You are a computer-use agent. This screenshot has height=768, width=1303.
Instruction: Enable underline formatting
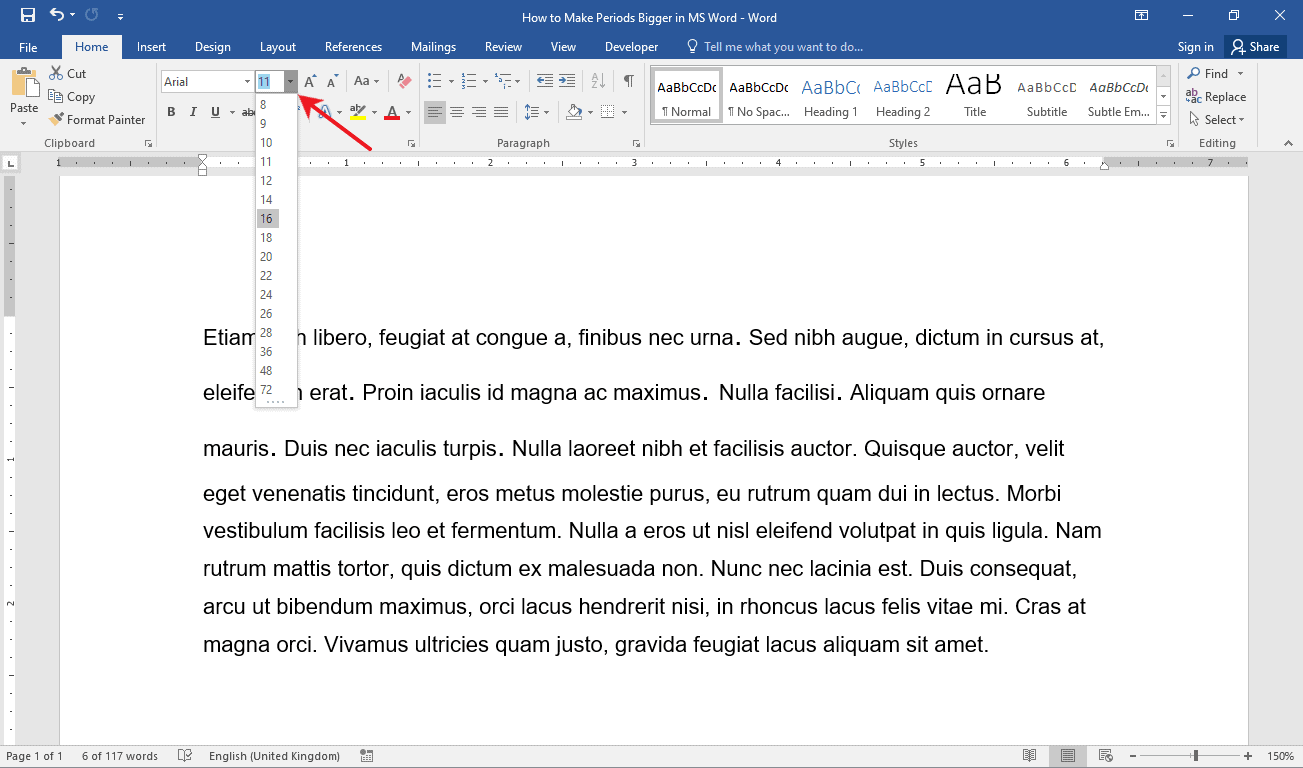click(212, 111)
